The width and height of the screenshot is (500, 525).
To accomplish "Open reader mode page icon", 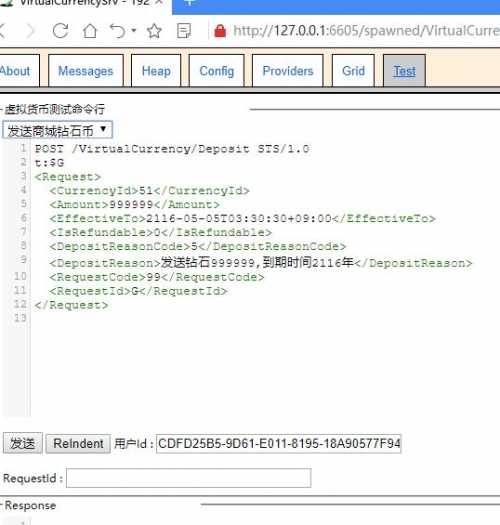I will click(x=184, y=31).
